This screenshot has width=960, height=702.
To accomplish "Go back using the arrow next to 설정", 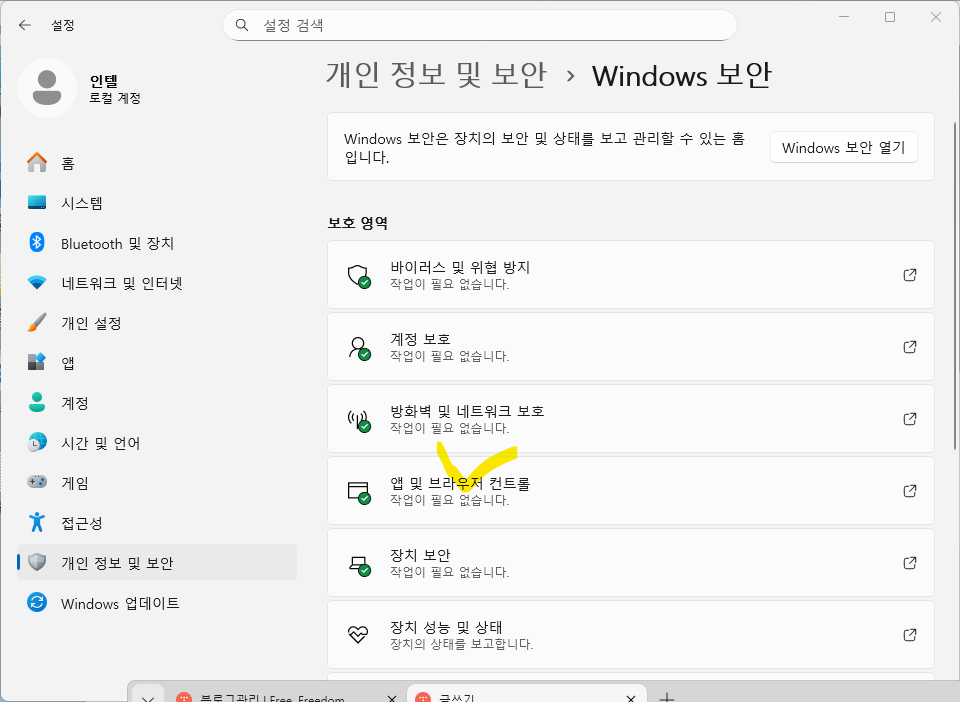I will click(24, 25).
